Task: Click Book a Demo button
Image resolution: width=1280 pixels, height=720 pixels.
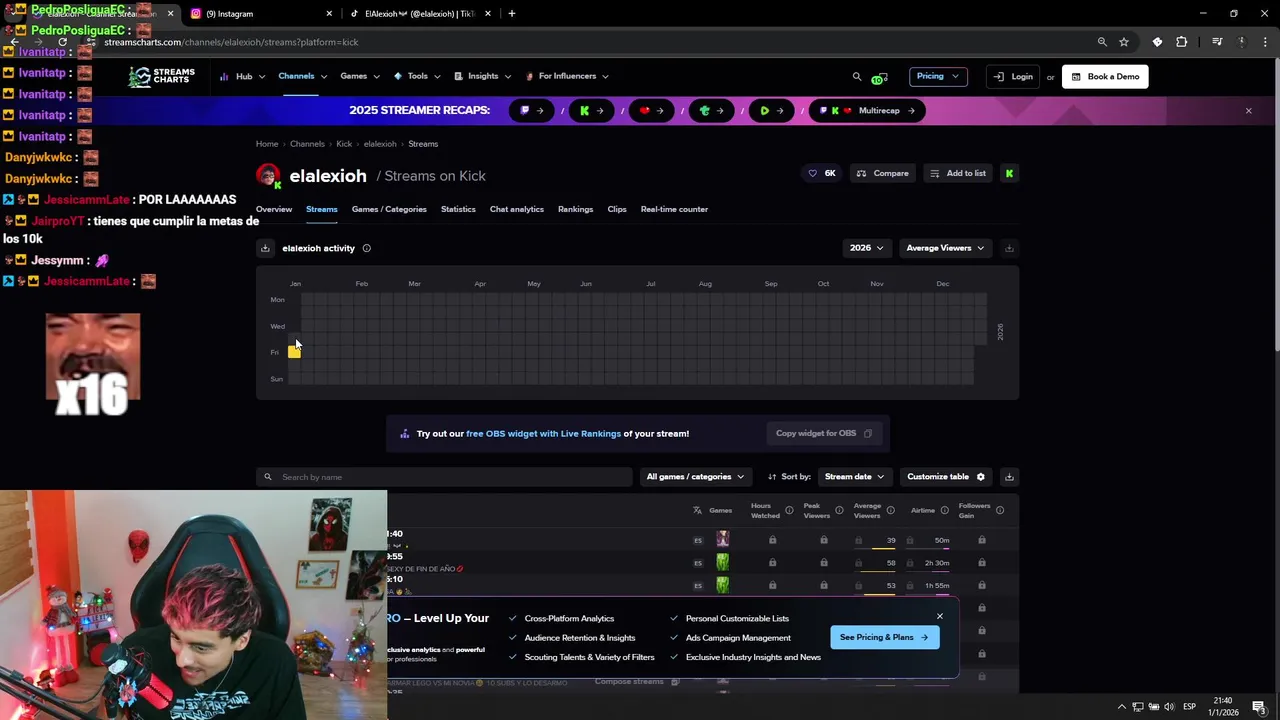Action: coord(1105,76)
